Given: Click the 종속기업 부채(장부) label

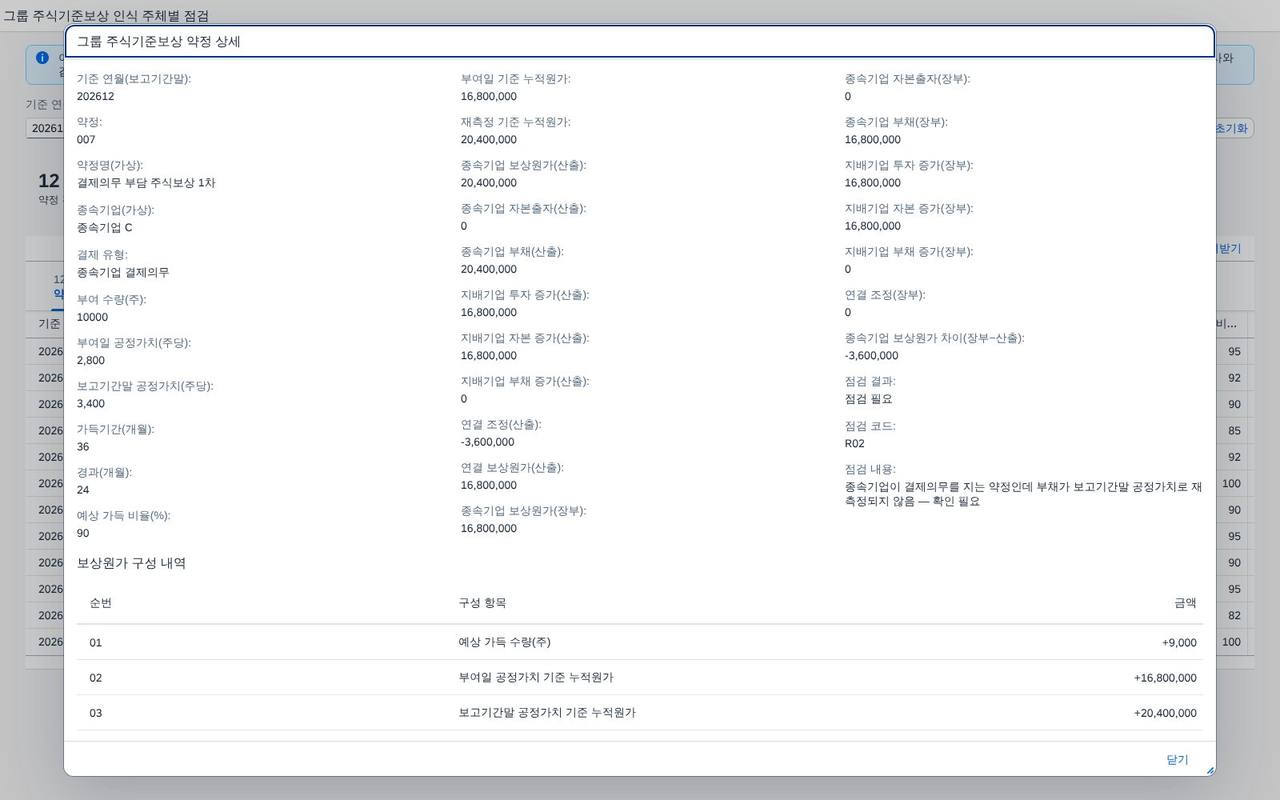Looking at the screenshot, I should [896, 122].
